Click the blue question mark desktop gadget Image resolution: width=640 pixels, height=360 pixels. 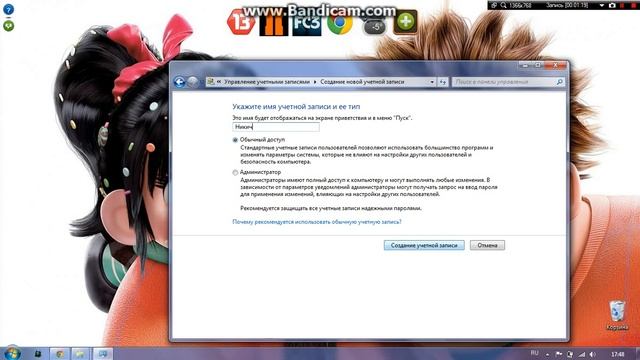[8, 9]
